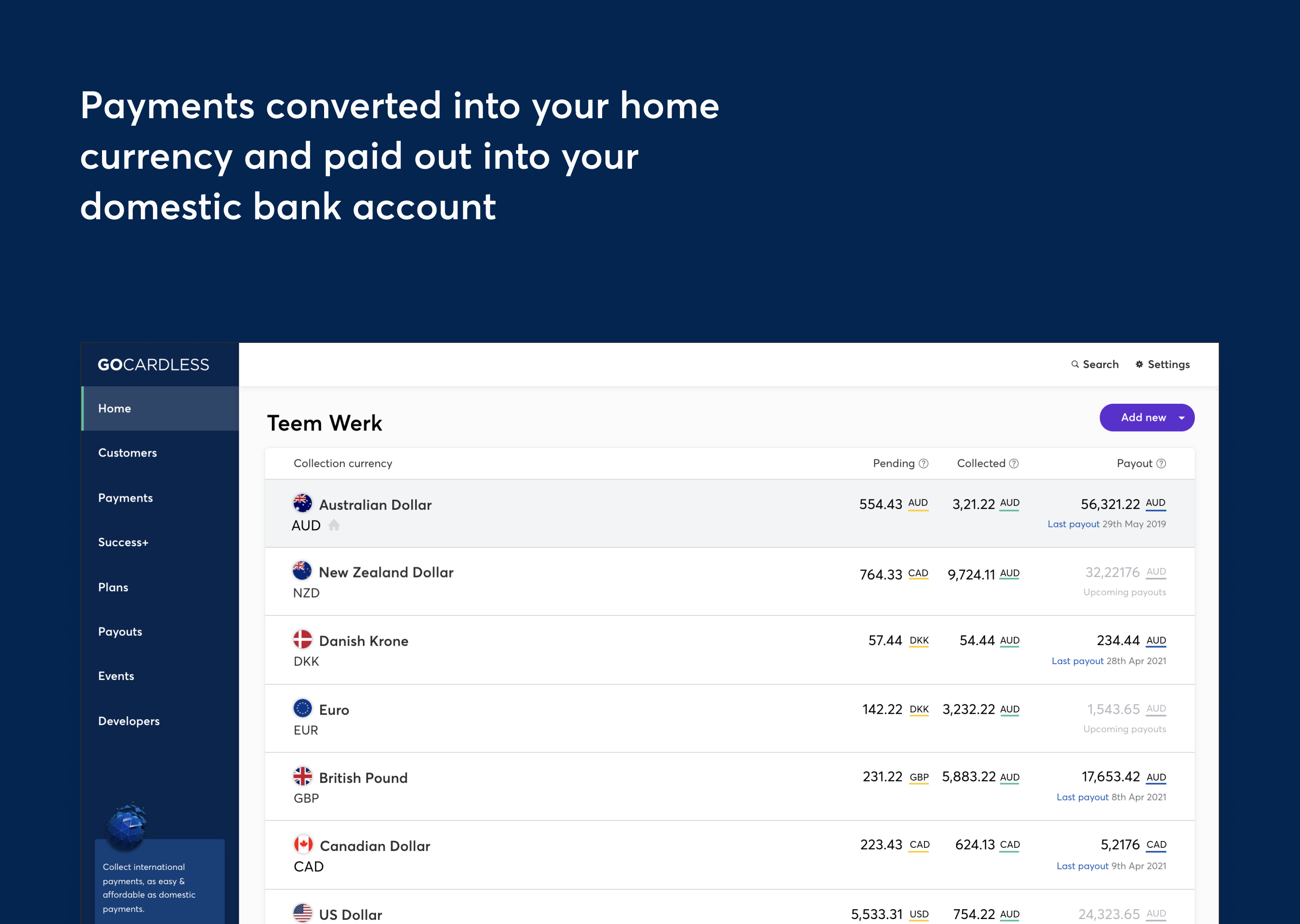Image resolution: width=1300 pixels, height=924 pixels.
Task: Click the Plans section icon
Action: [113, 587]
